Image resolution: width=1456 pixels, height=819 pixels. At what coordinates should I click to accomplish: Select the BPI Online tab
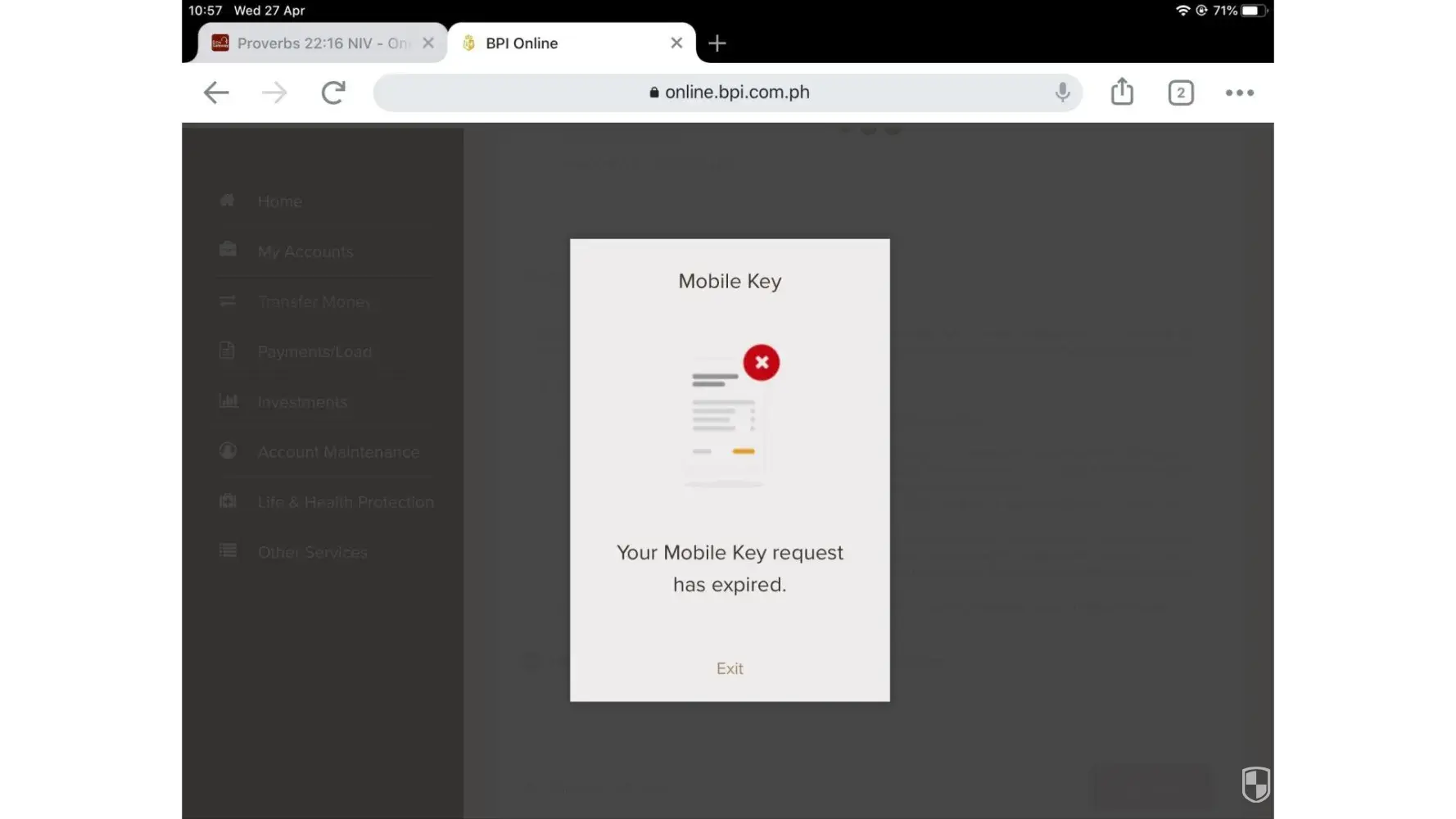tap(572, 43)
